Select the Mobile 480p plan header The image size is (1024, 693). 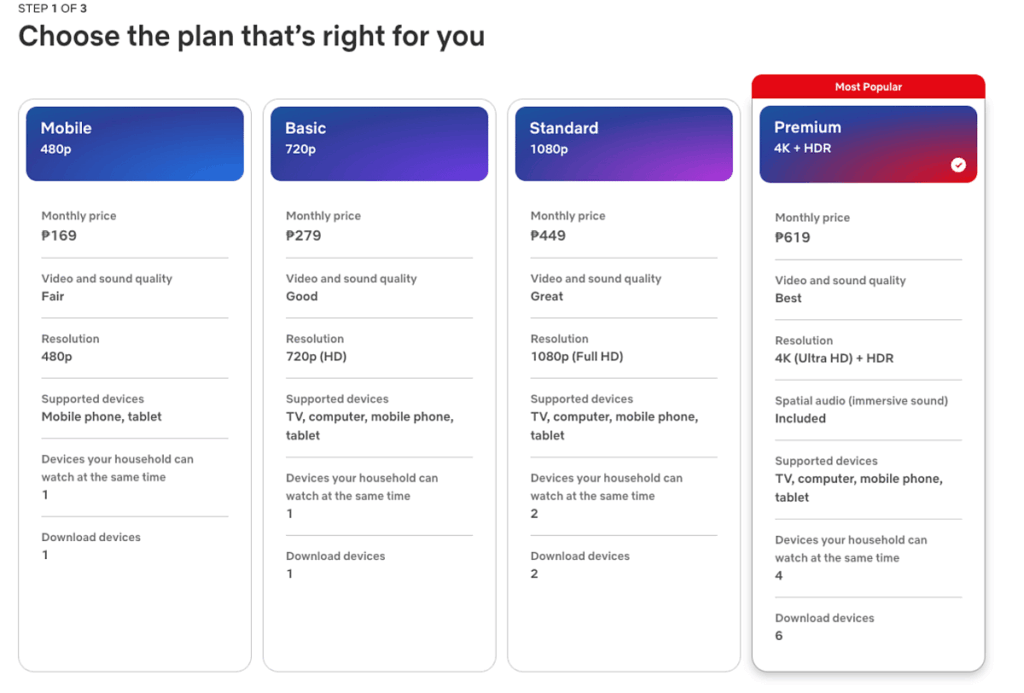[x=135, y=144]
